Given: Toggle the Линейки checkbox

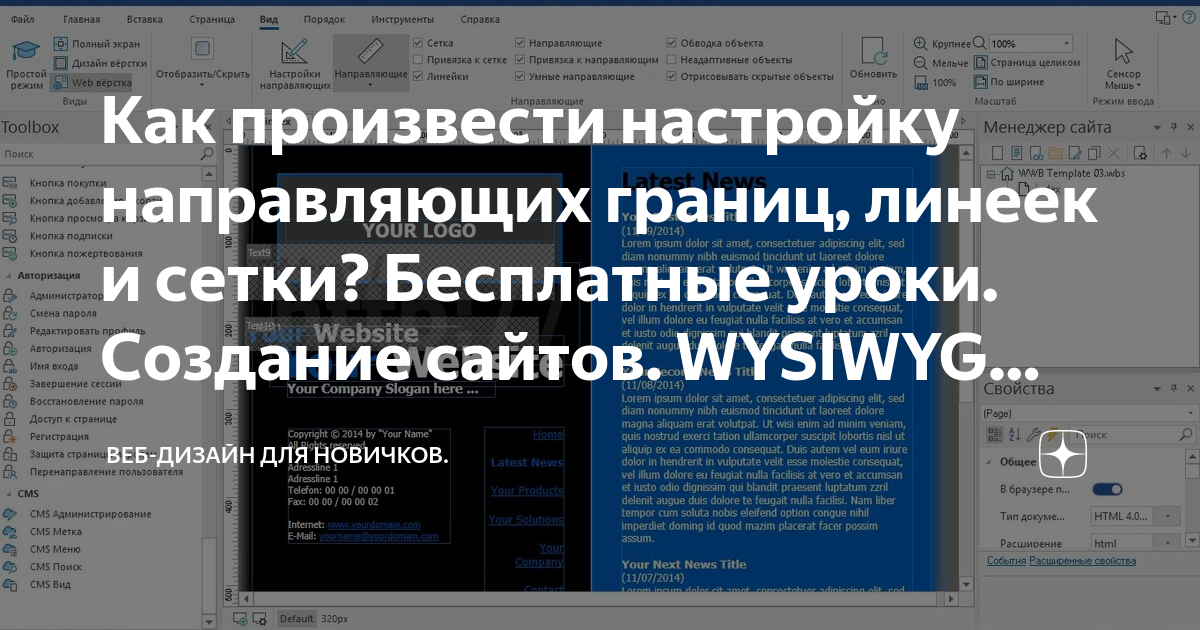Looking at the screenshot, I should 419,76.
